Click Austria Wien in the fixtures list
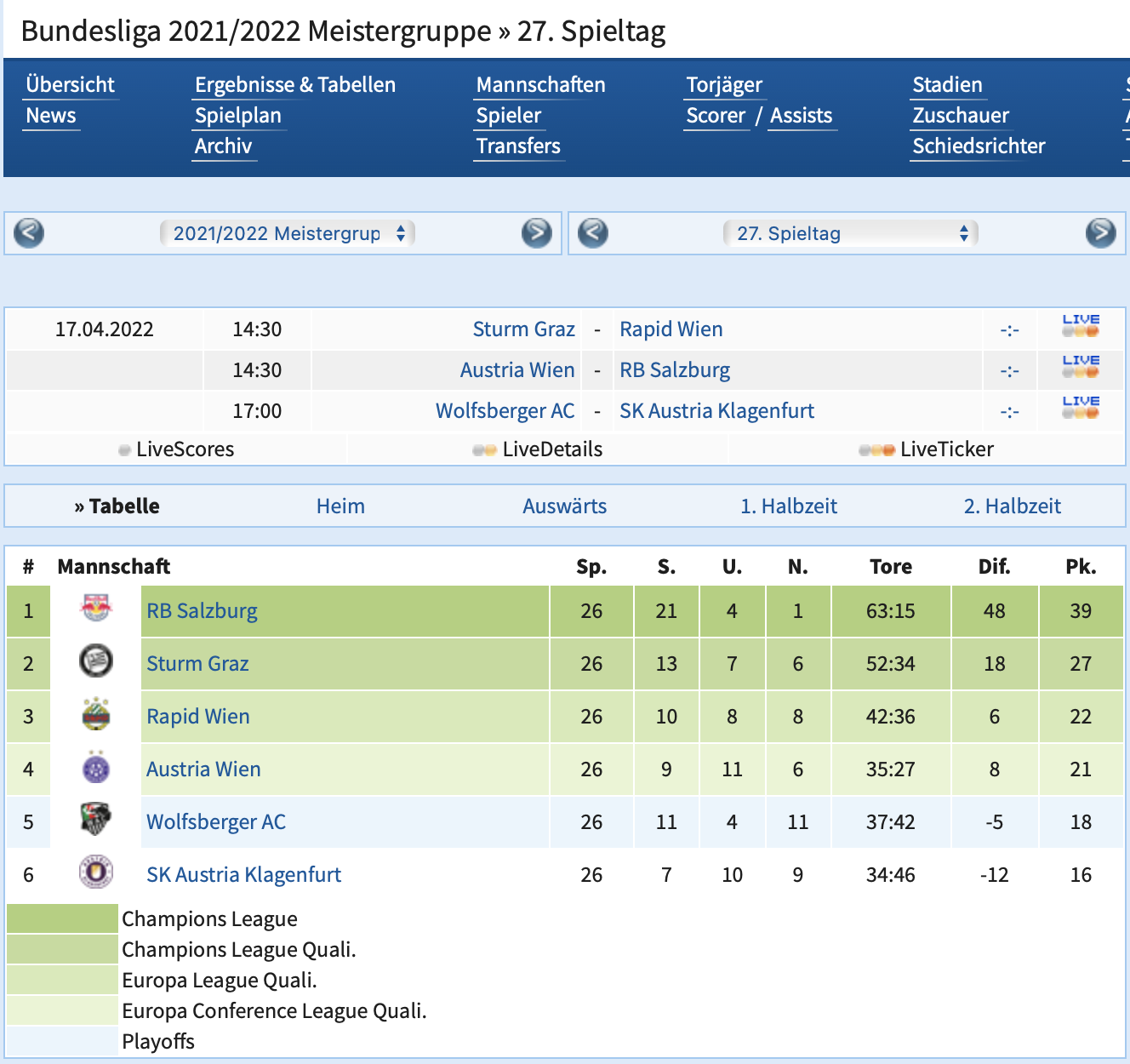The height and width of the screenshot is (1064, 1130). 517,370
